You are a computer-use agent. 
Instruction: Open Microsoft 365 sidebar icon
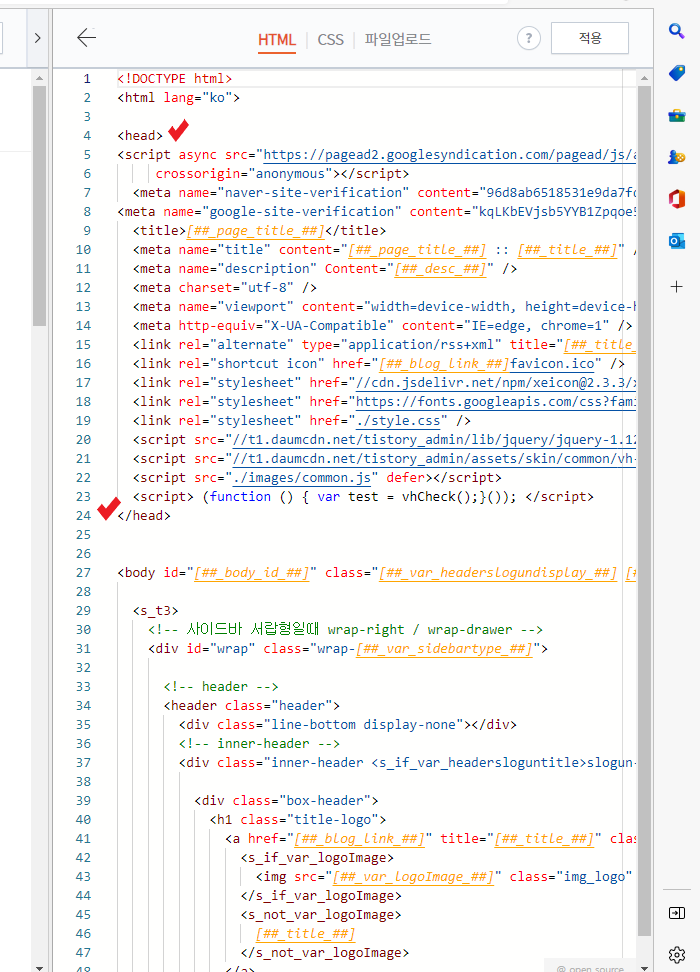click(x=676, y=199)
